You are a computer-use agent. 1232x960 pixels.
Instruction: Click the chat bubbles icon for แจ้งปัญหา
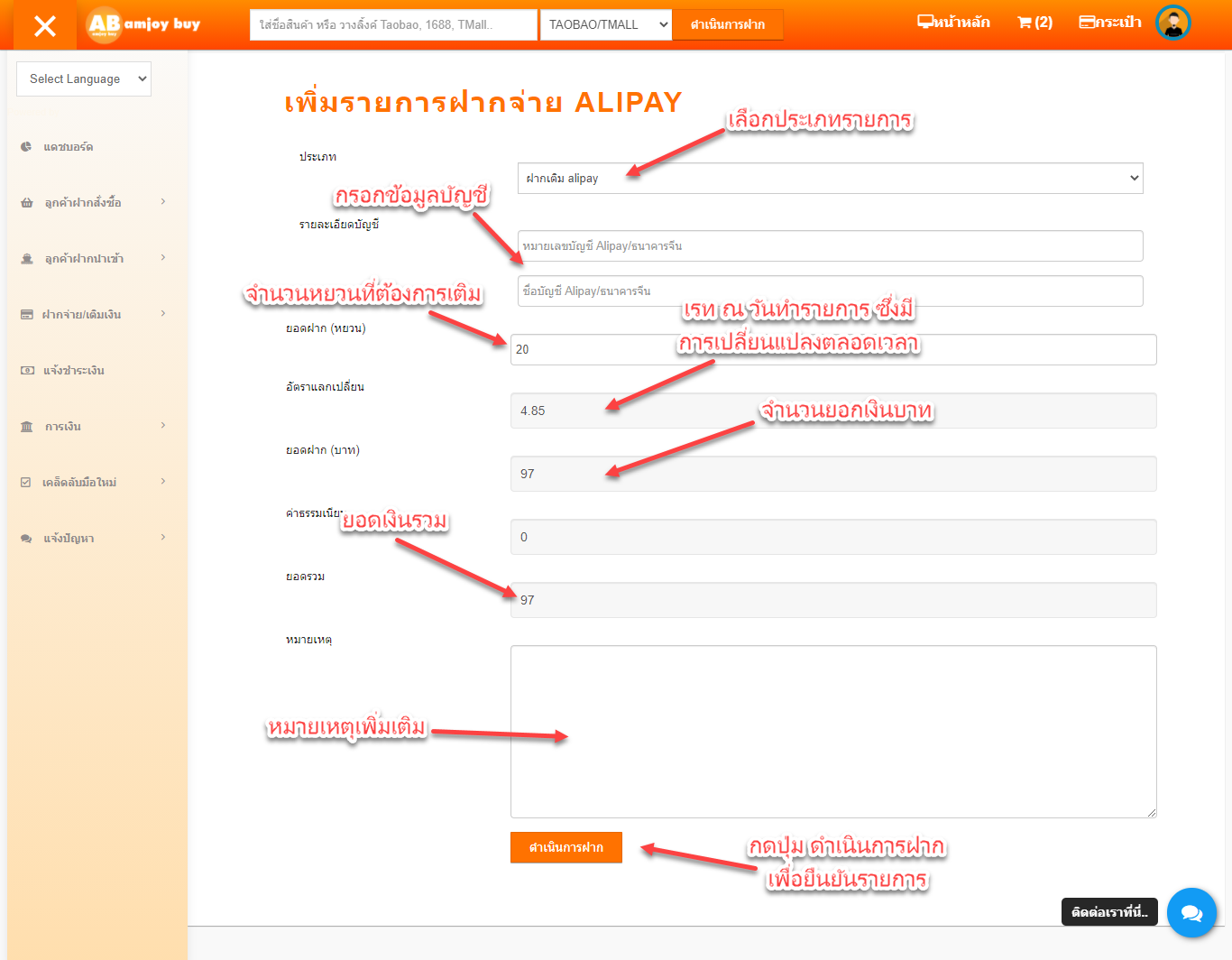[26, 538]
